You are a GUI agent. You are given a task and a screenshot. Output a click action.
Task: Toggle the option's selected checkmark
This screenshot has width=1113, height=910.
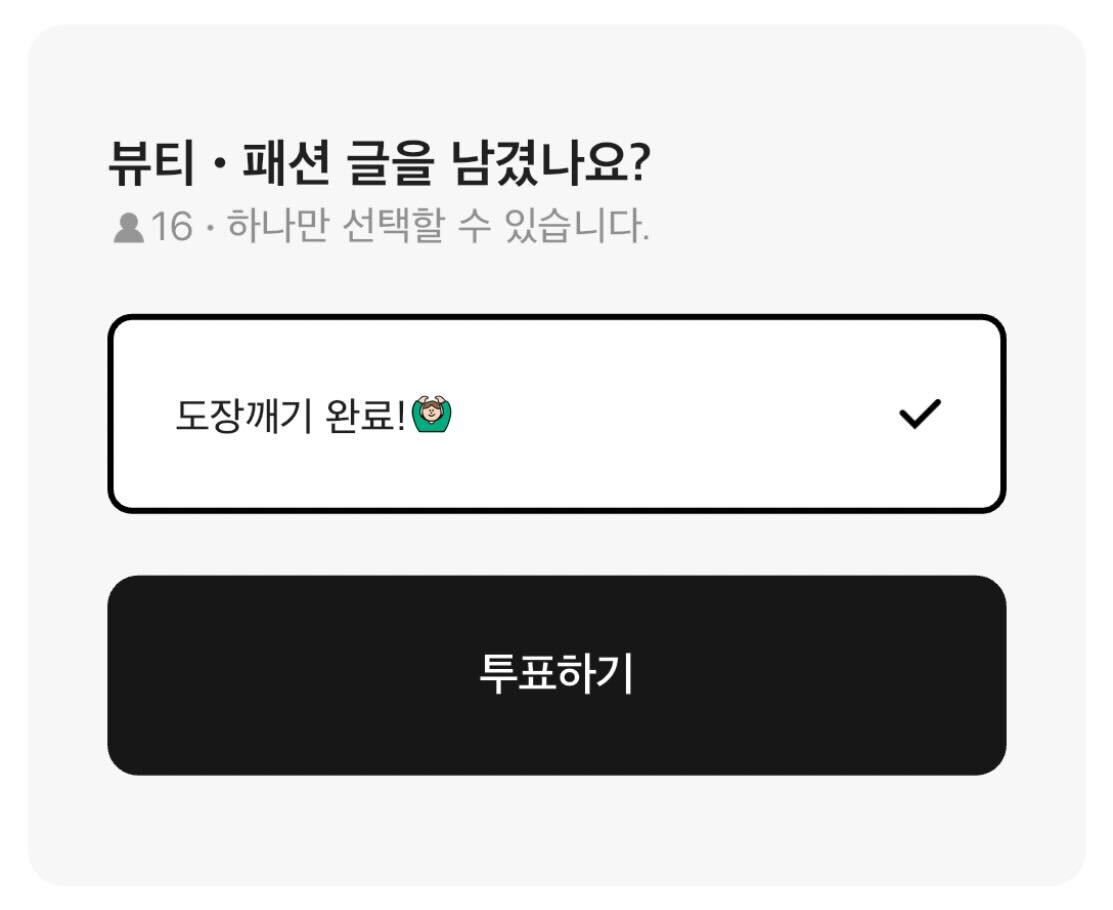click(x=920, y=414)
